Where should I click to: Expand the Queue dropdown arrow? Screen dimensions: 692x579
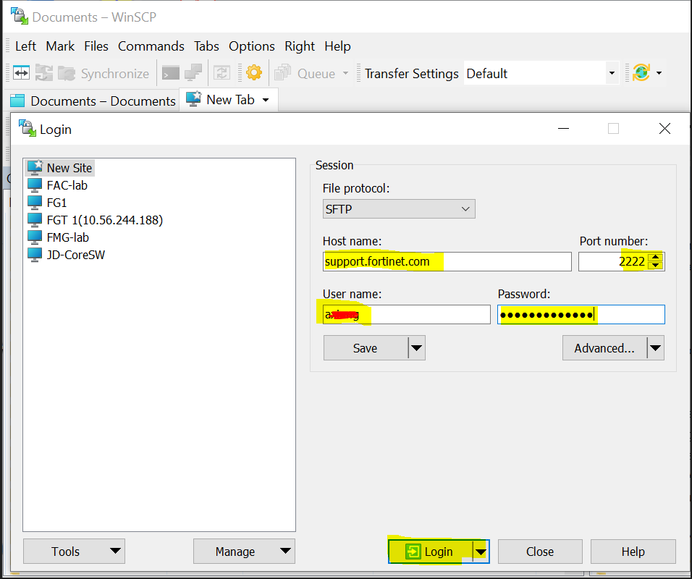[x=346, y=73]
